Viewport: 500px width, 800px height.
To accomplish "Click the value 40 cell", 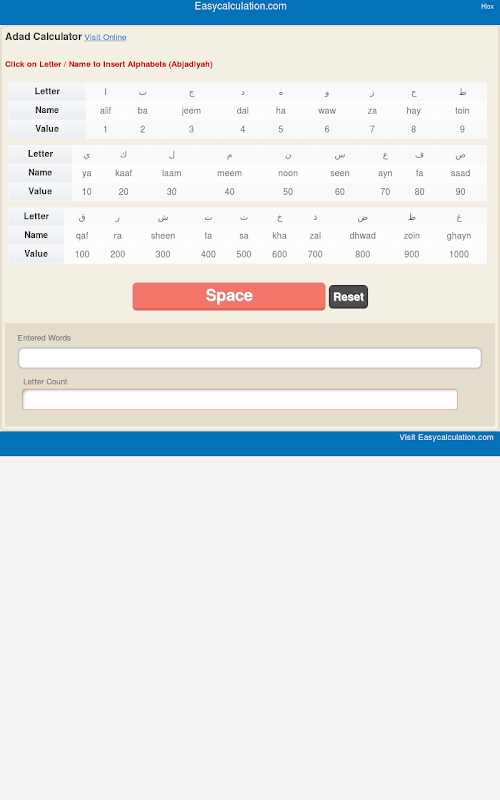I will point(230,192).
